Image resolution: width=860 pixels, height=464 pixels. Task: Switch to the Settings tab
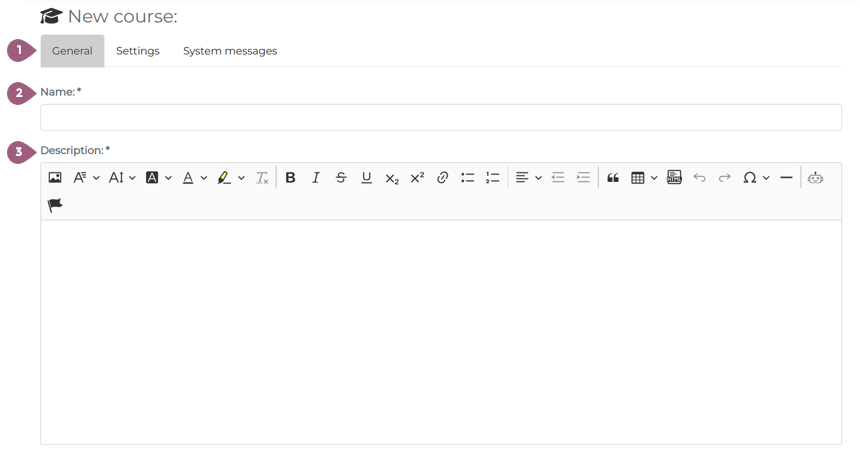[138, 51]
